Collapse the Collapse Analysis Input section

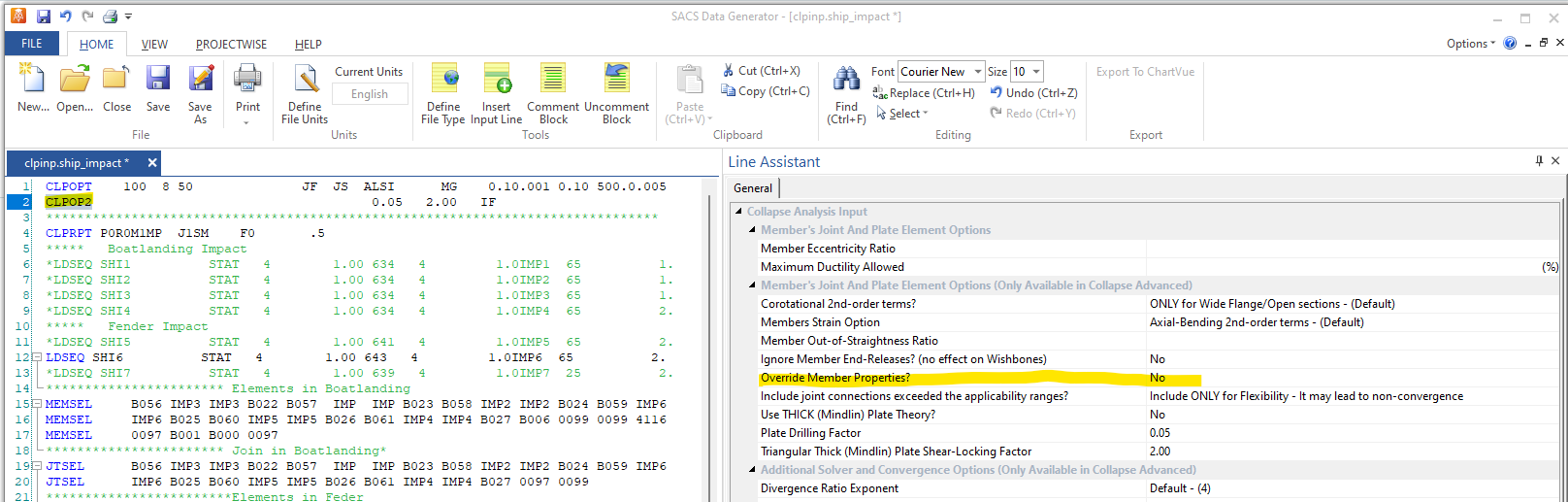click(x=739, y=212)
